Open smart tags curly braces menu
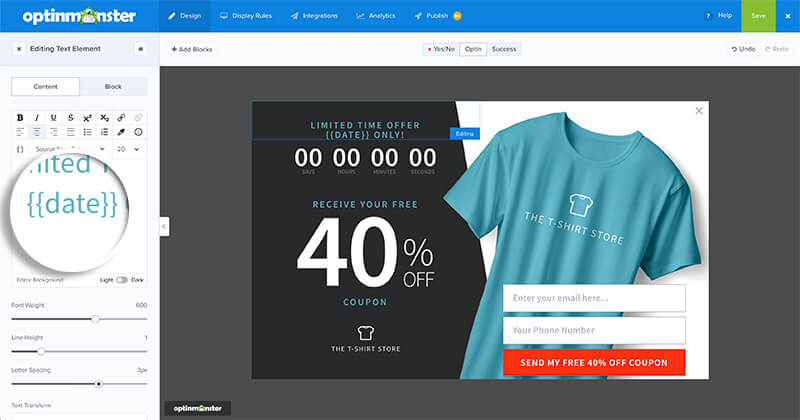Screen dimensions: 800x420 20,149
